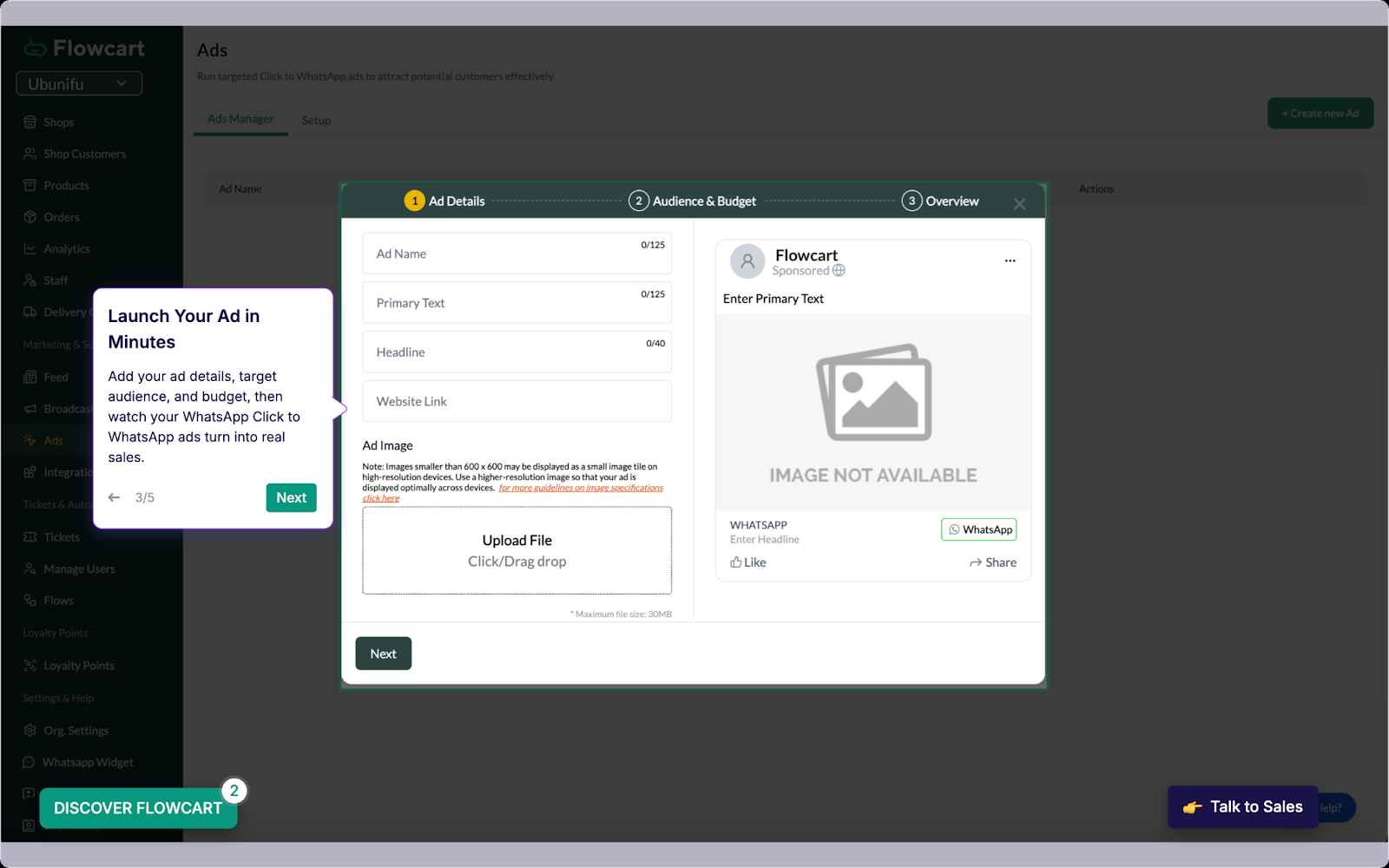Close the ad creation dialog
The image size is (1389, 868).
click(1019, 204)
